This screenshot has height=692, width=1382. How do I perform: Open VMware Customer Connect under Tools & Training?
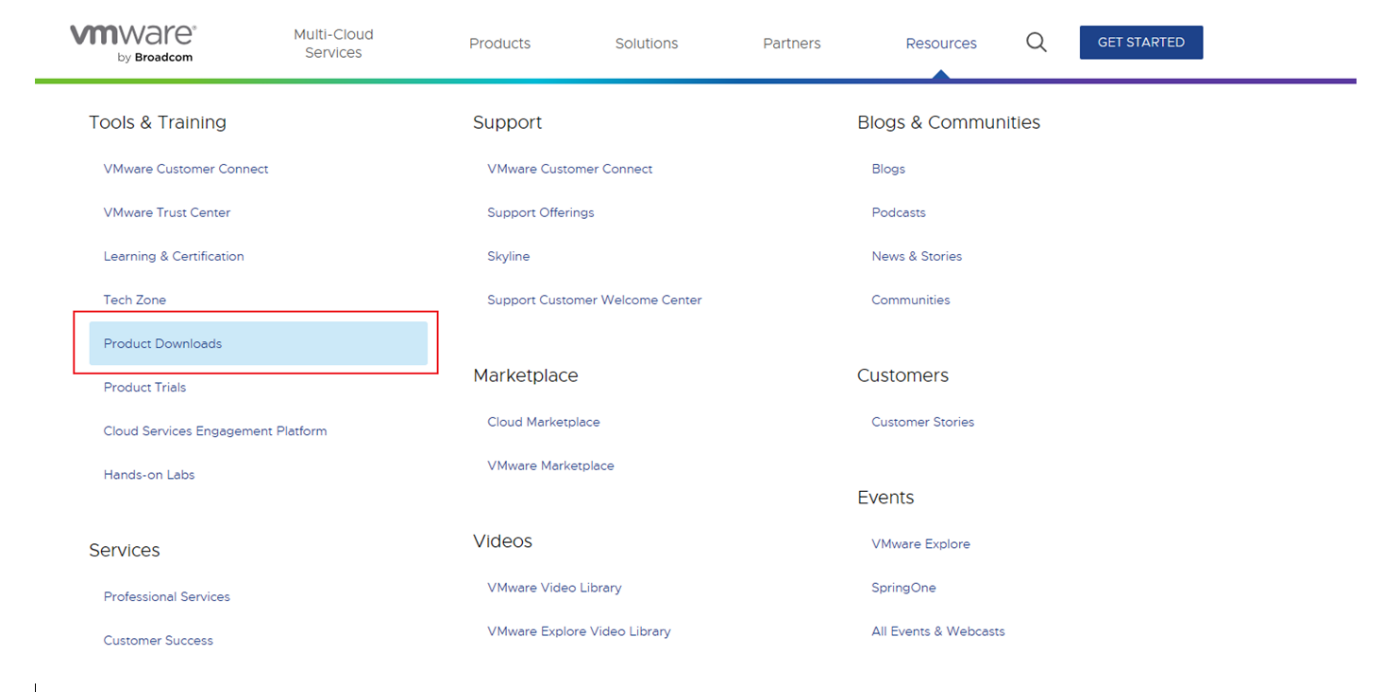(x=186, y=169)
